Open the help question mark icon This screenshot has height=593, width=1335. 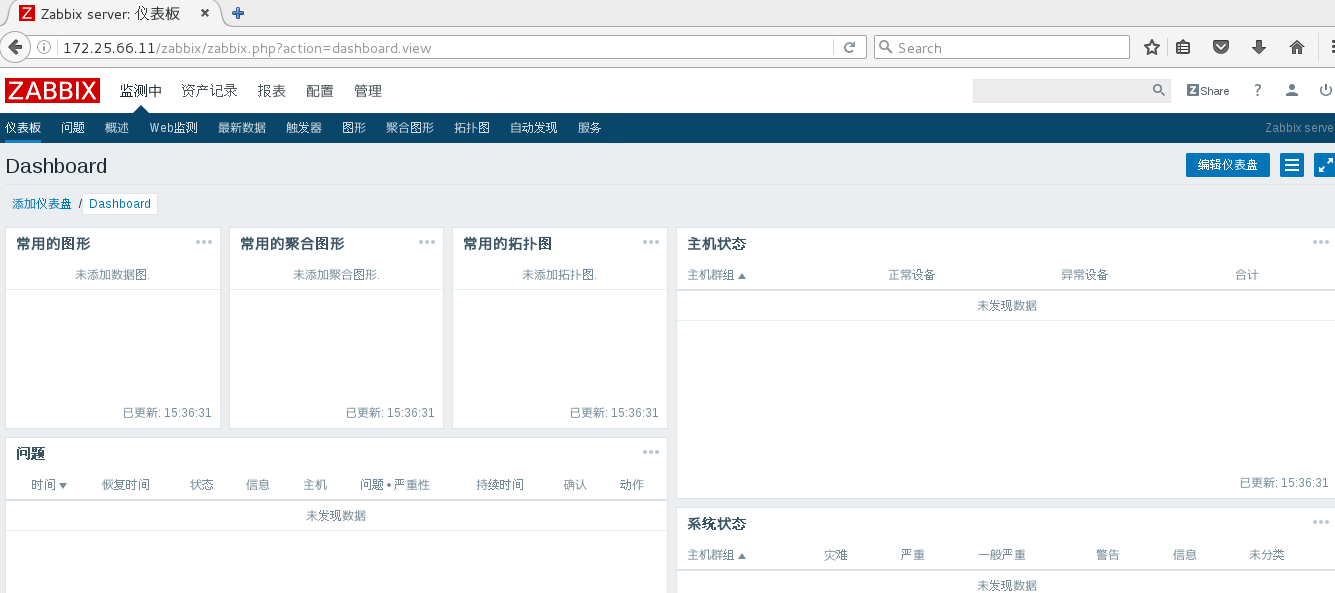[x=1258, y=91]
